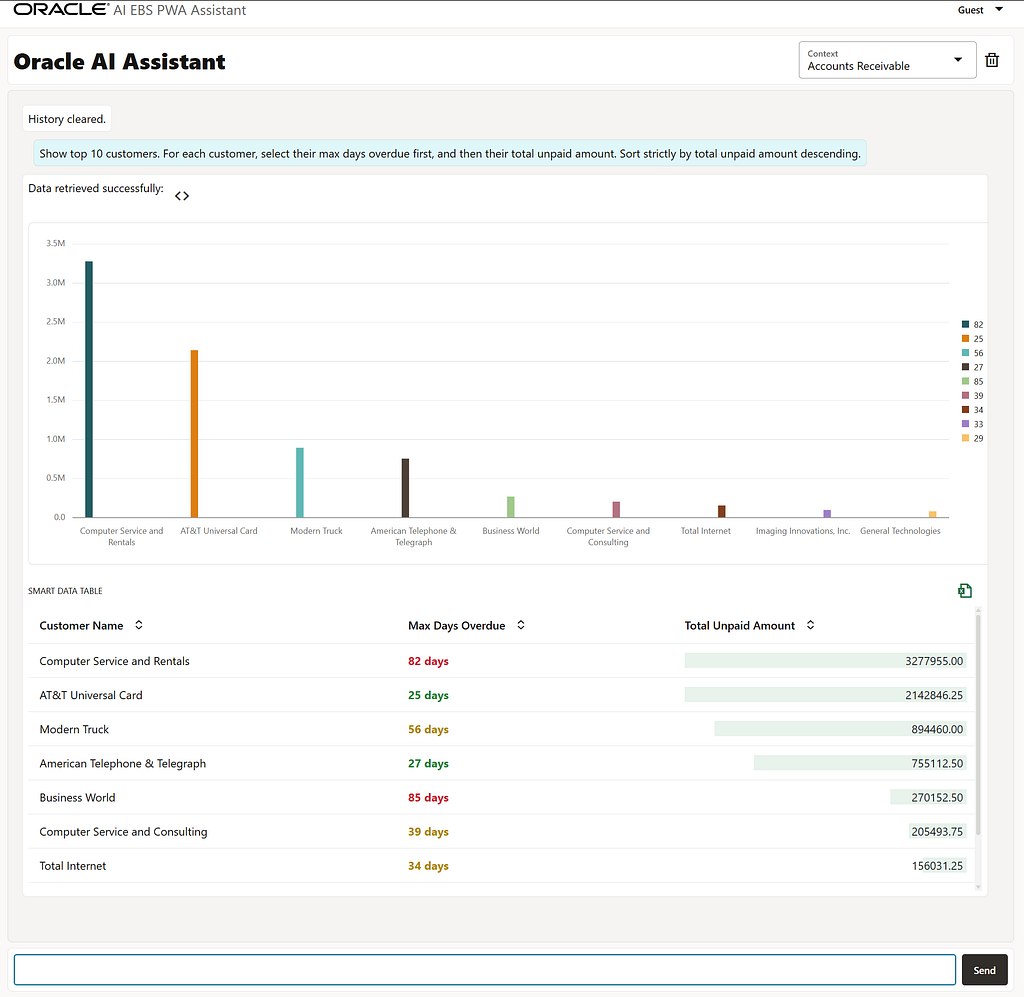Click the General Technologies axis label
The height and width of the screenshot is (997, 1024).
pyautogui.click(x=900, y=531)
